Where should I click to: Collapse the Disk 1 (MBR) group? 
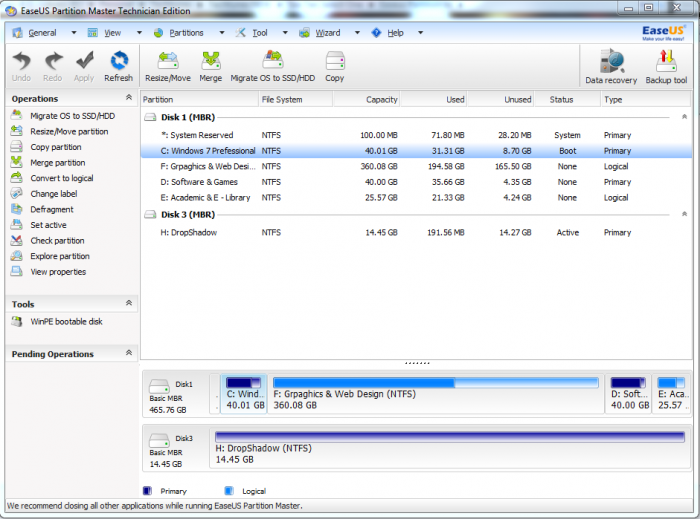coord(684,117)
